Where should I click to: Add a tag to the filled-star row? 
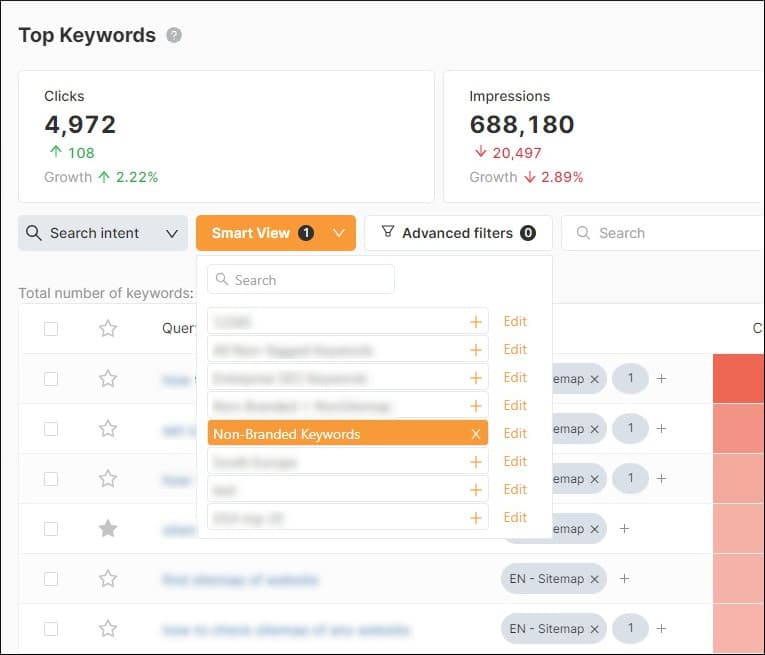(x=624, y=529)
